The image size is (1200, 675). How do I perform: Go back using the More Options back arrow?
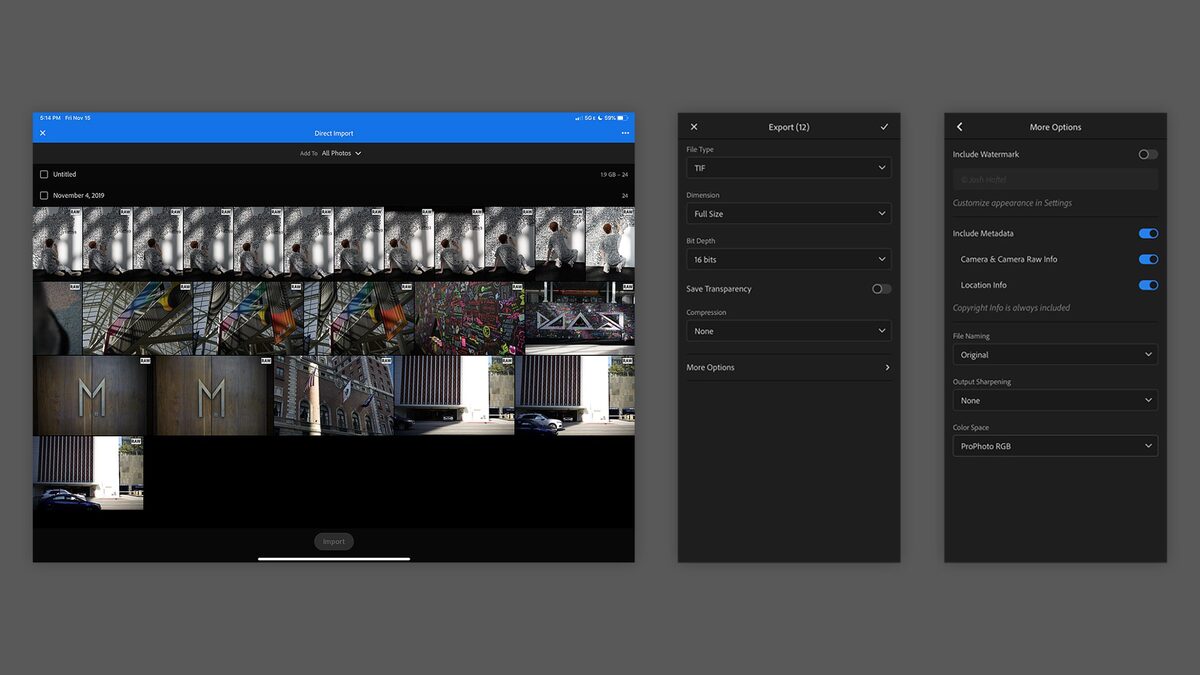click(960, 127)
